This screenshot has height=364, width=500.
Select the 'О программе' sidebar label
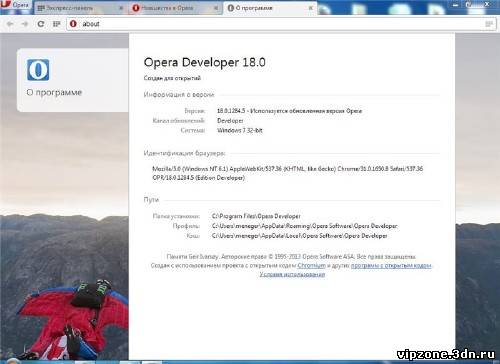(54, 92)
